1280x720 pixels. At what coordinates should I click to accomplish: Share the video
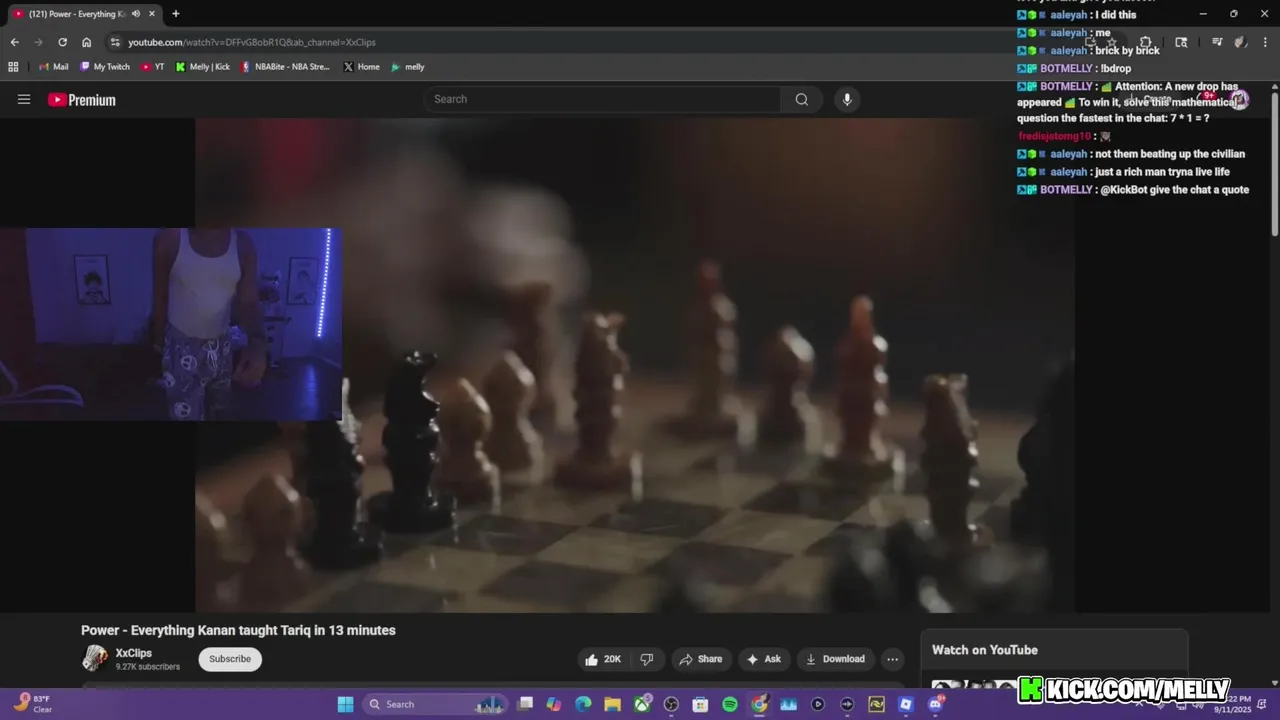700,659
